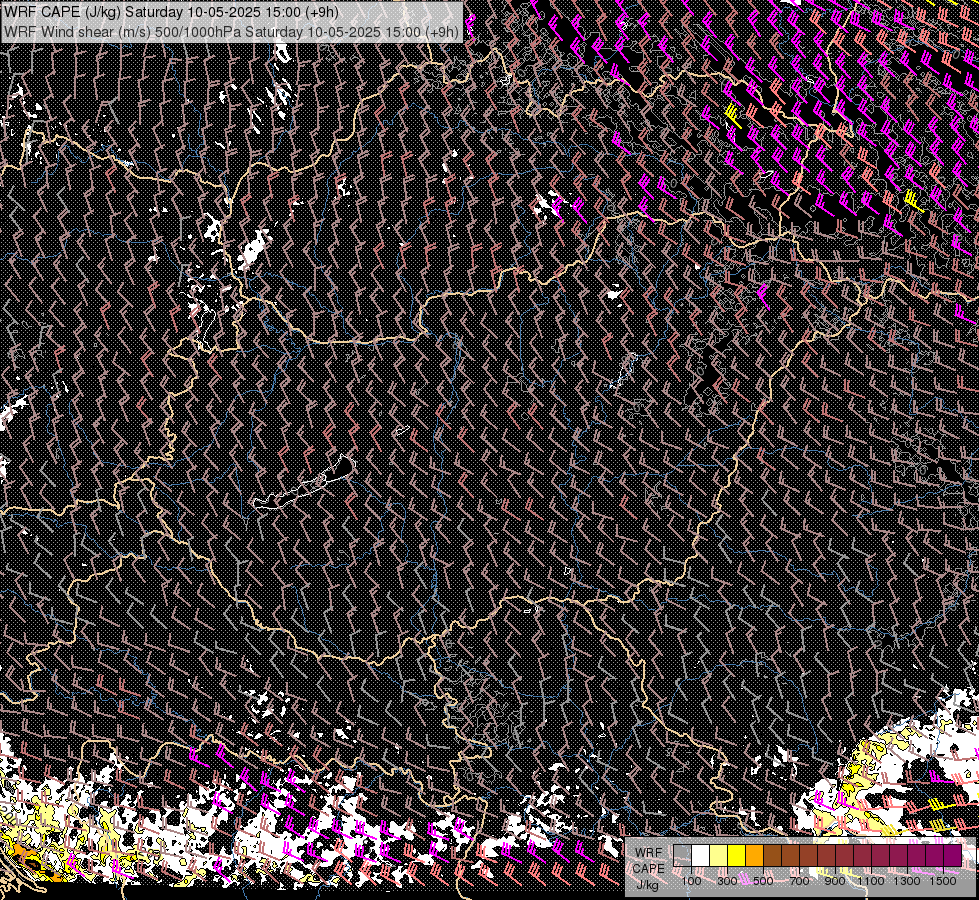Click the J/kg unit label in legend

[648, 885]
